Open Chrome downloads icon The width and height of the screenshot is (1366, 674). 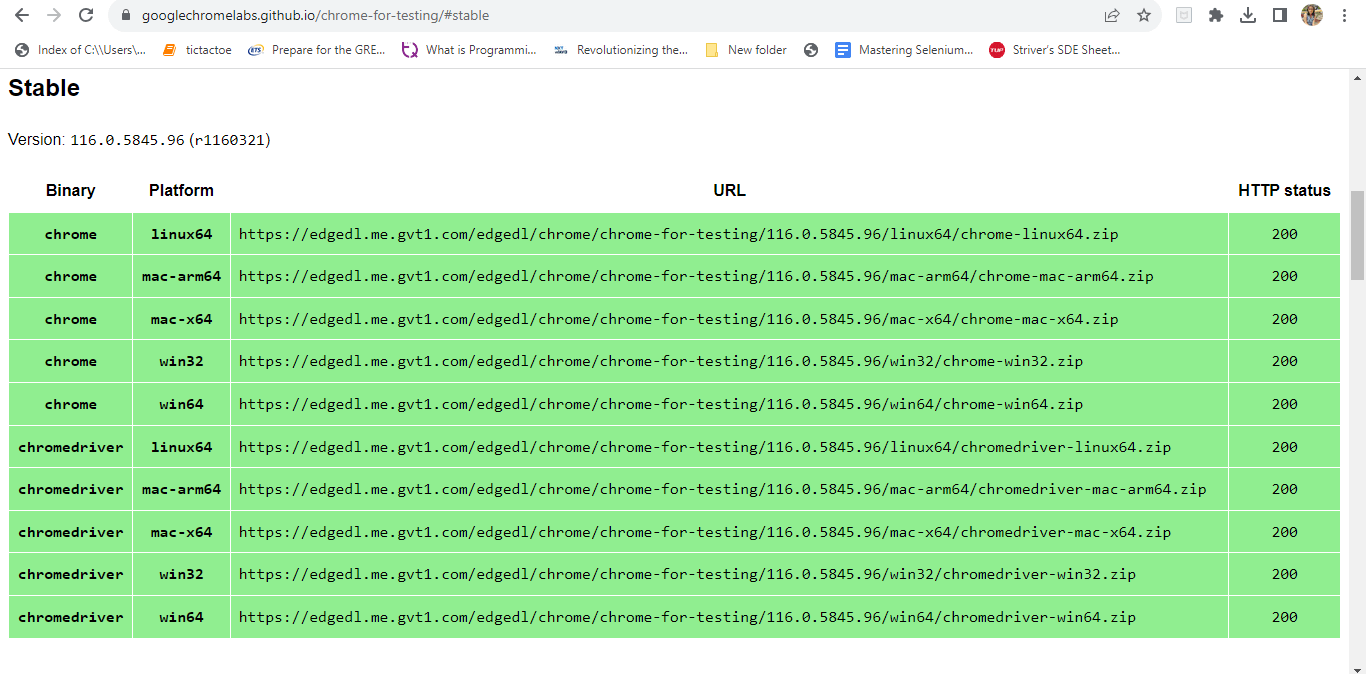point(1248,15)
